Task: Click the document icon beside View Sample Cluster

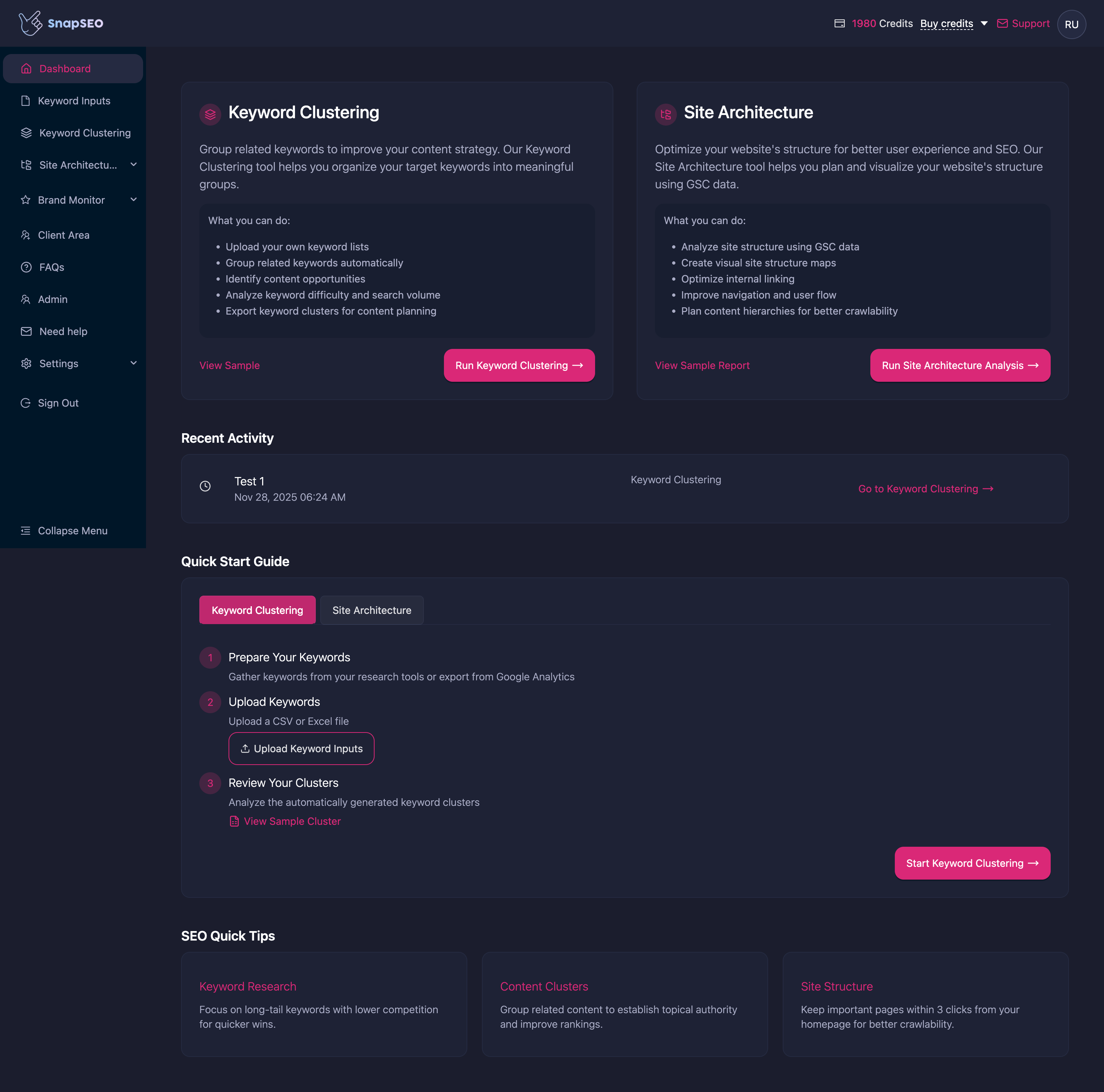Action: [234, 821]
